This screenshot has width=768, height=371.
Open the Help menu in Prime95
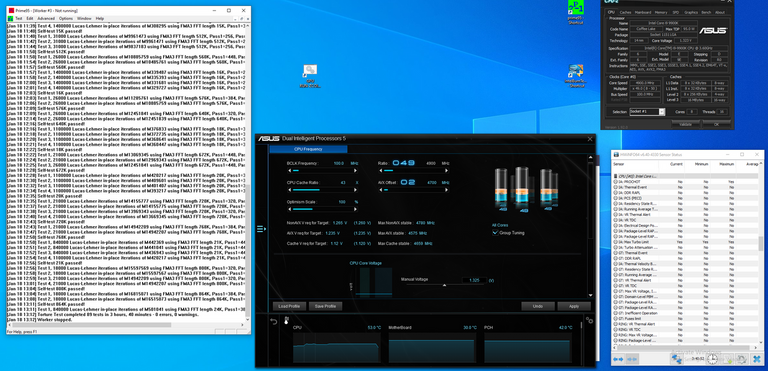[x=100, y=19]
